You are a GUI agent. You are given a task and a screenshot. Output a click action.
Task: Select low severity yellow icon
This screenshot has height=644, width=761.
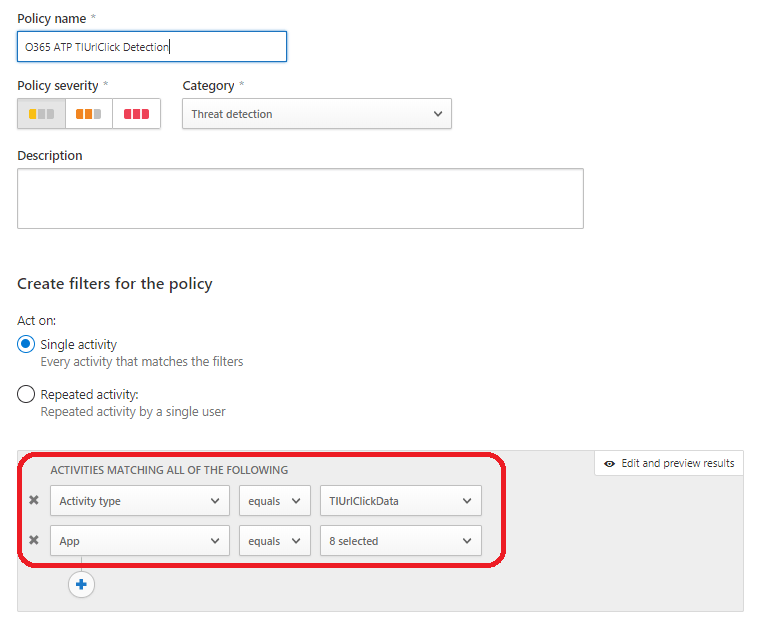pyautogui.click(x=41, y=114)
